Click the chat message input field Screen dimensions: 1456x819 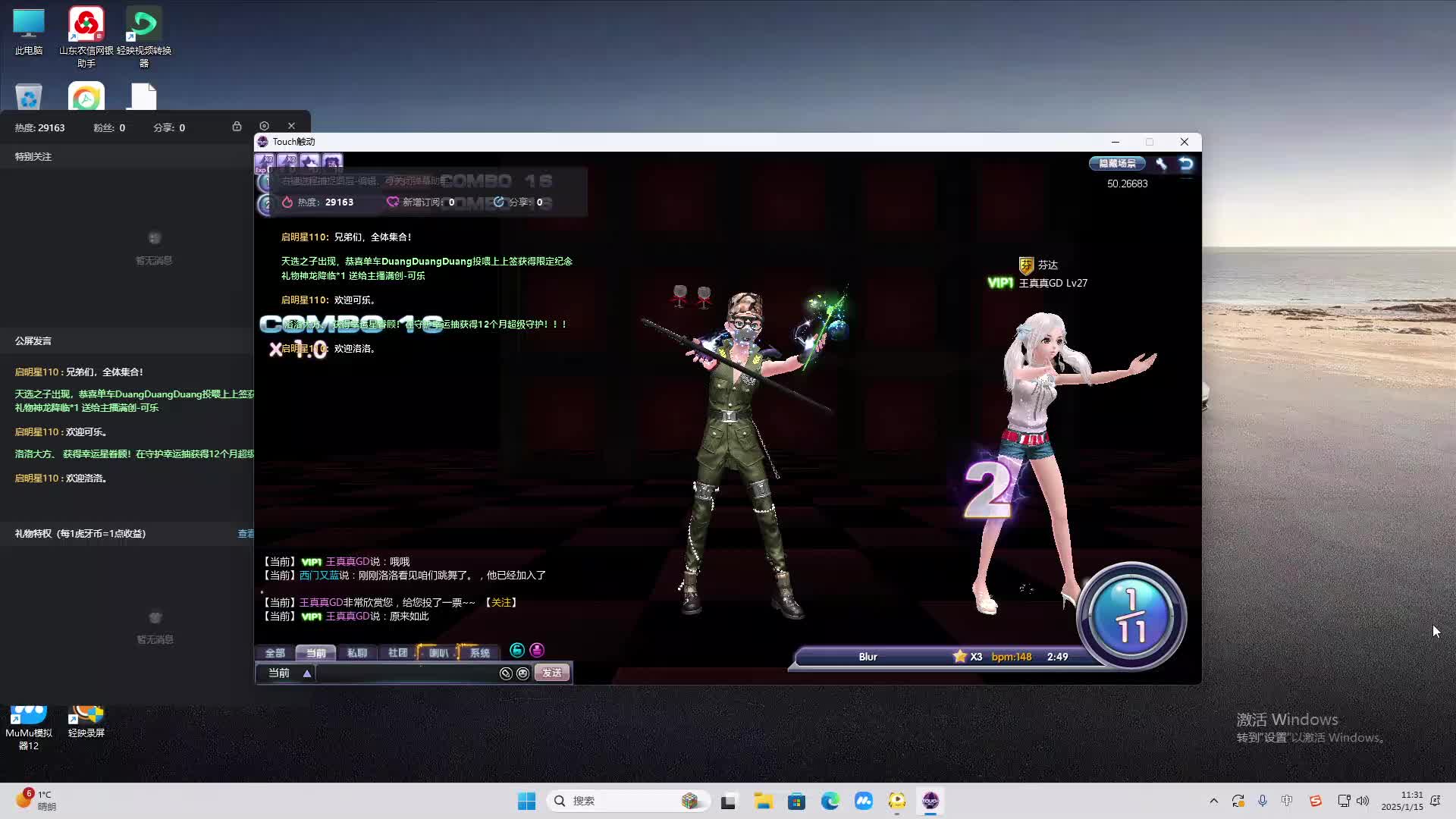click(406, 673)
